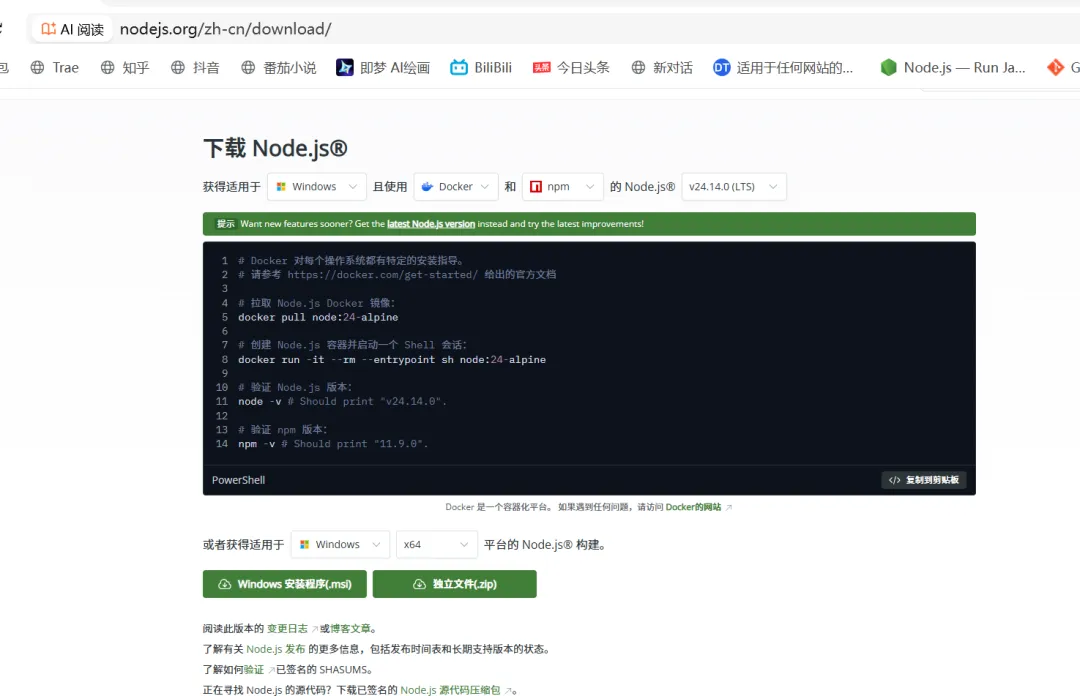Click the browser address bar URL

pos(225,29)
